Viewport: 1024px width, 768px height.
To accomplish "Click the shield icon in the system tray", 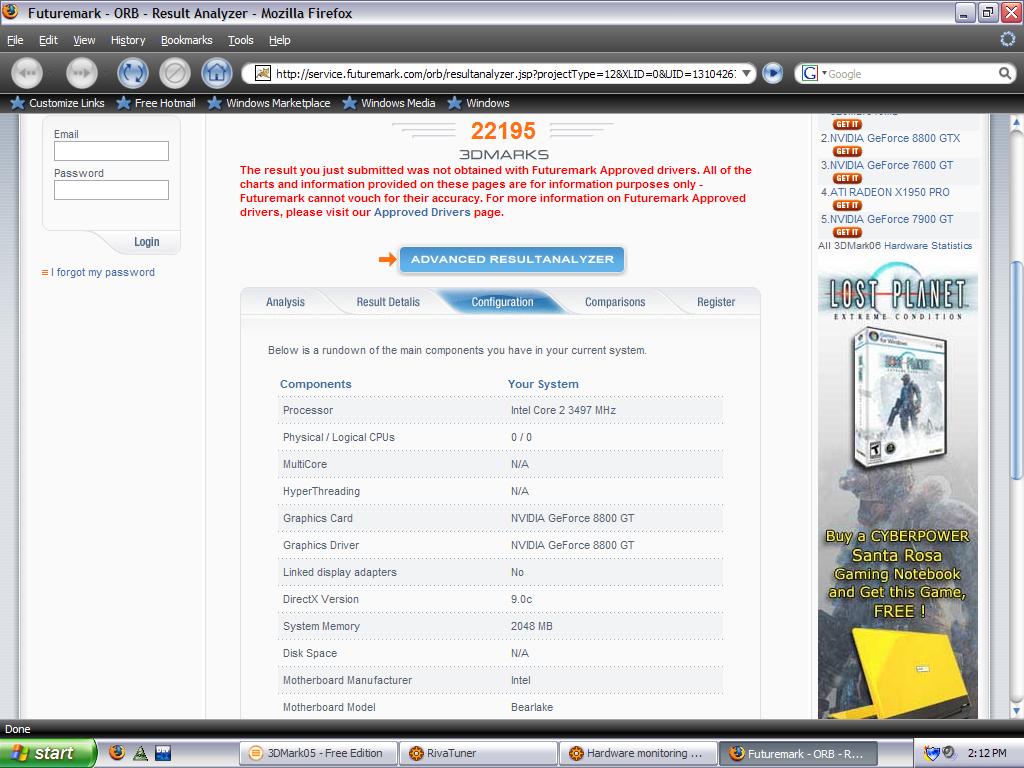I will (x=932, y=753).
